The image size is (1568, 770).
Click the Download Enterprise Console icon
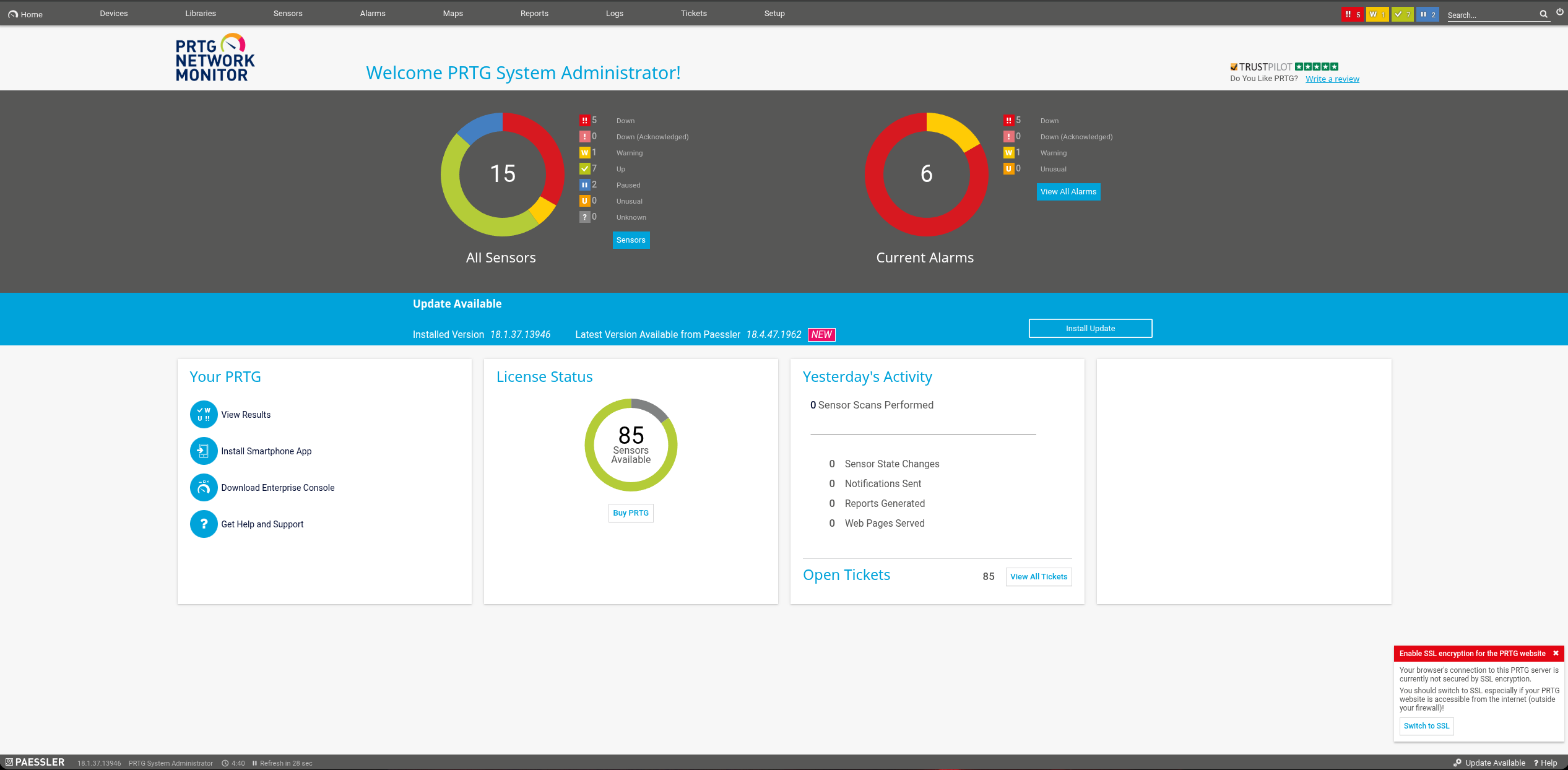(204, 488)
